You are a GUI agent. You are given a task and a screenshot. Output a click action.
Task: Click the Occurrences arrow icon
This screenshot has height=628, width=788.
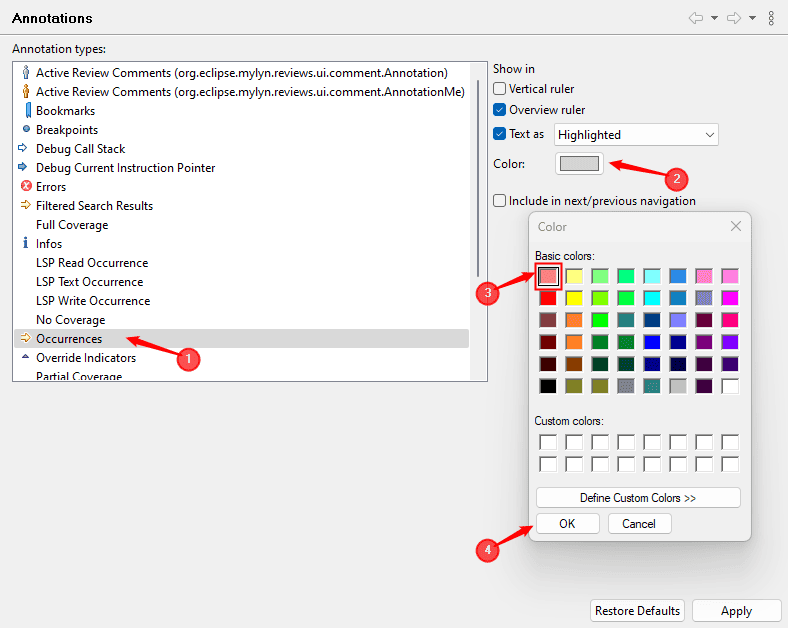click(25, 338)
